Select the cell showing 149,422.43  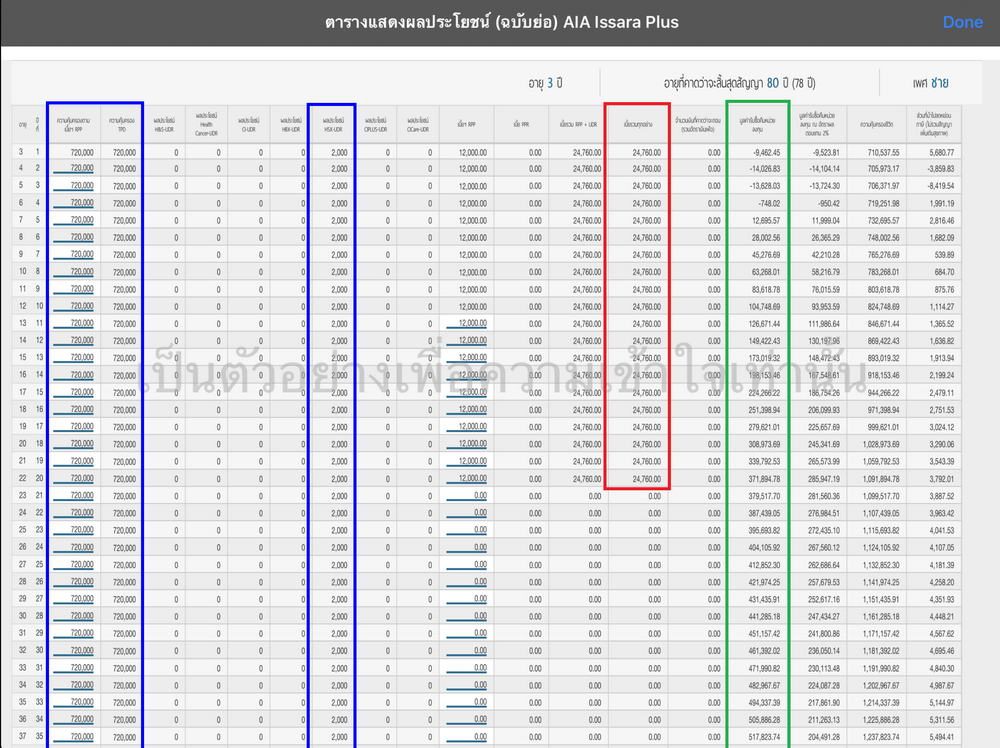pos(765,341)
